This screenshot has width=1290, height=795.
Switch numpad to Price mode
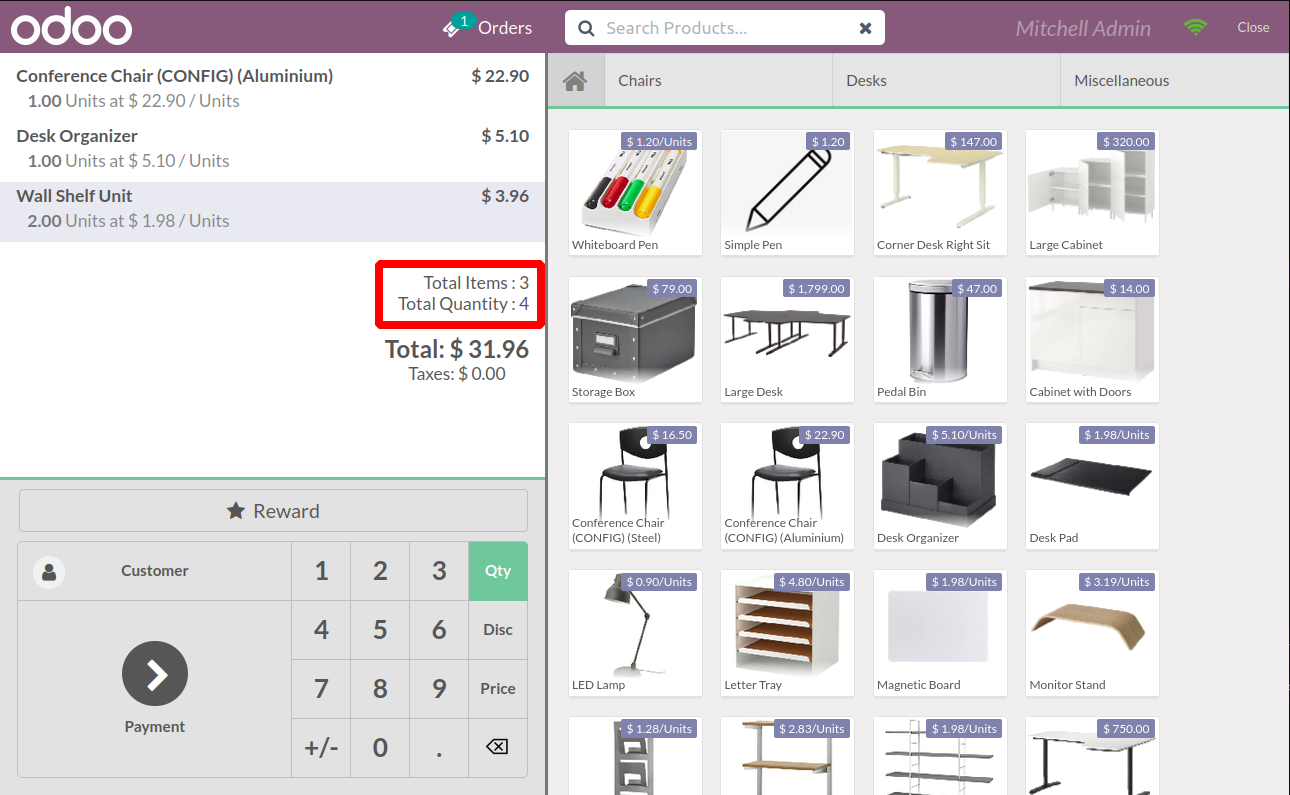498,689
